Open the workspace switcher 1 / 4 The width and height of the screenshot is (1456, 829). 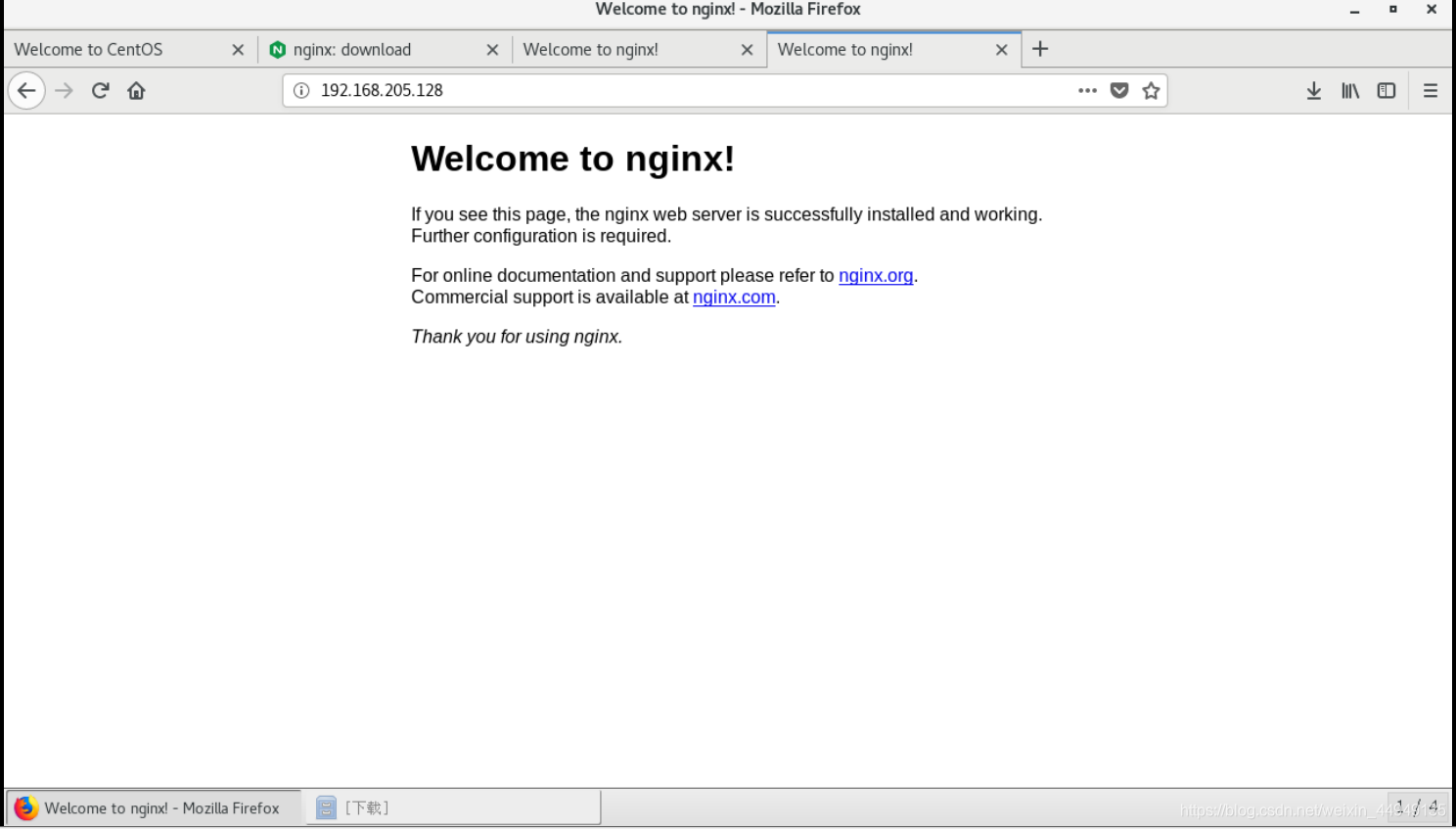click(1417, 807)
